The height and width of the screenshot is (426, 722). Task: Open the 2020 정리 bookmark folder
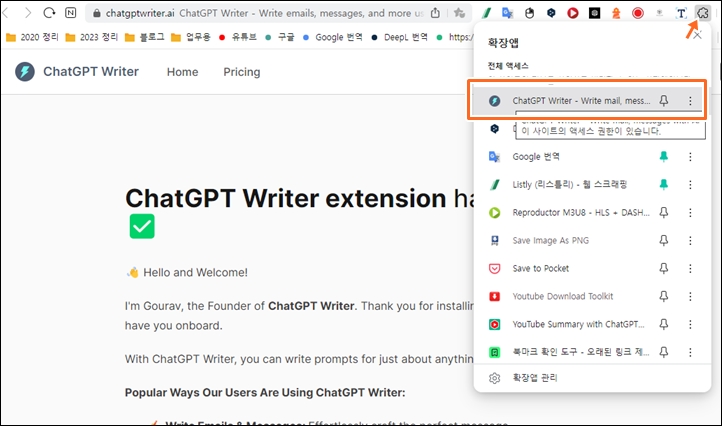32,37
